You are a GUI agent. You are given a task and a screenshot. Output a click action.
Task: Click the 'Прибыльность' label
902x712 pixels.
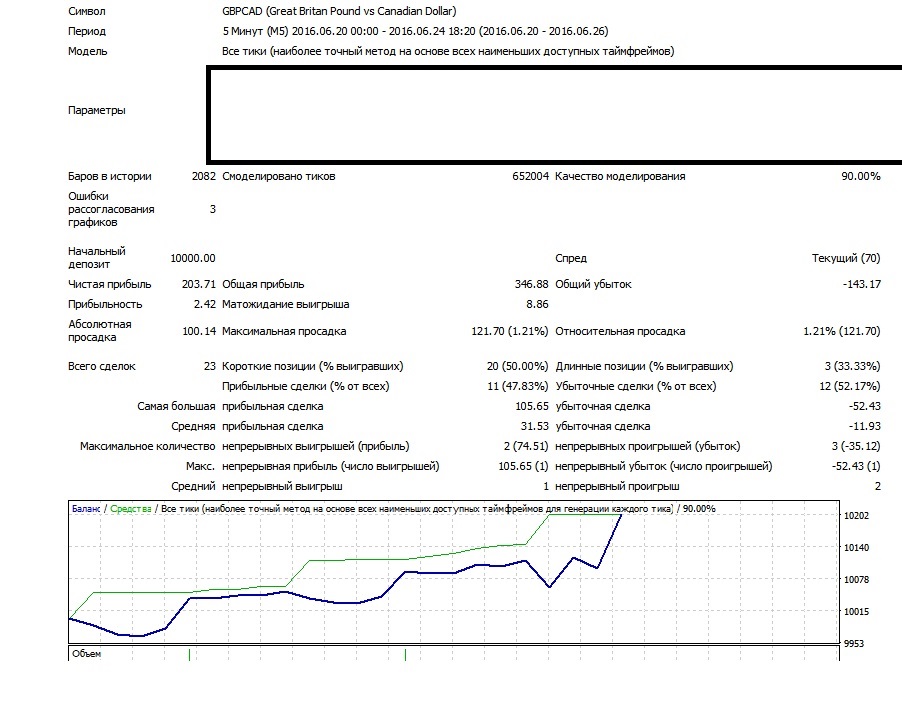coord(105,304)
